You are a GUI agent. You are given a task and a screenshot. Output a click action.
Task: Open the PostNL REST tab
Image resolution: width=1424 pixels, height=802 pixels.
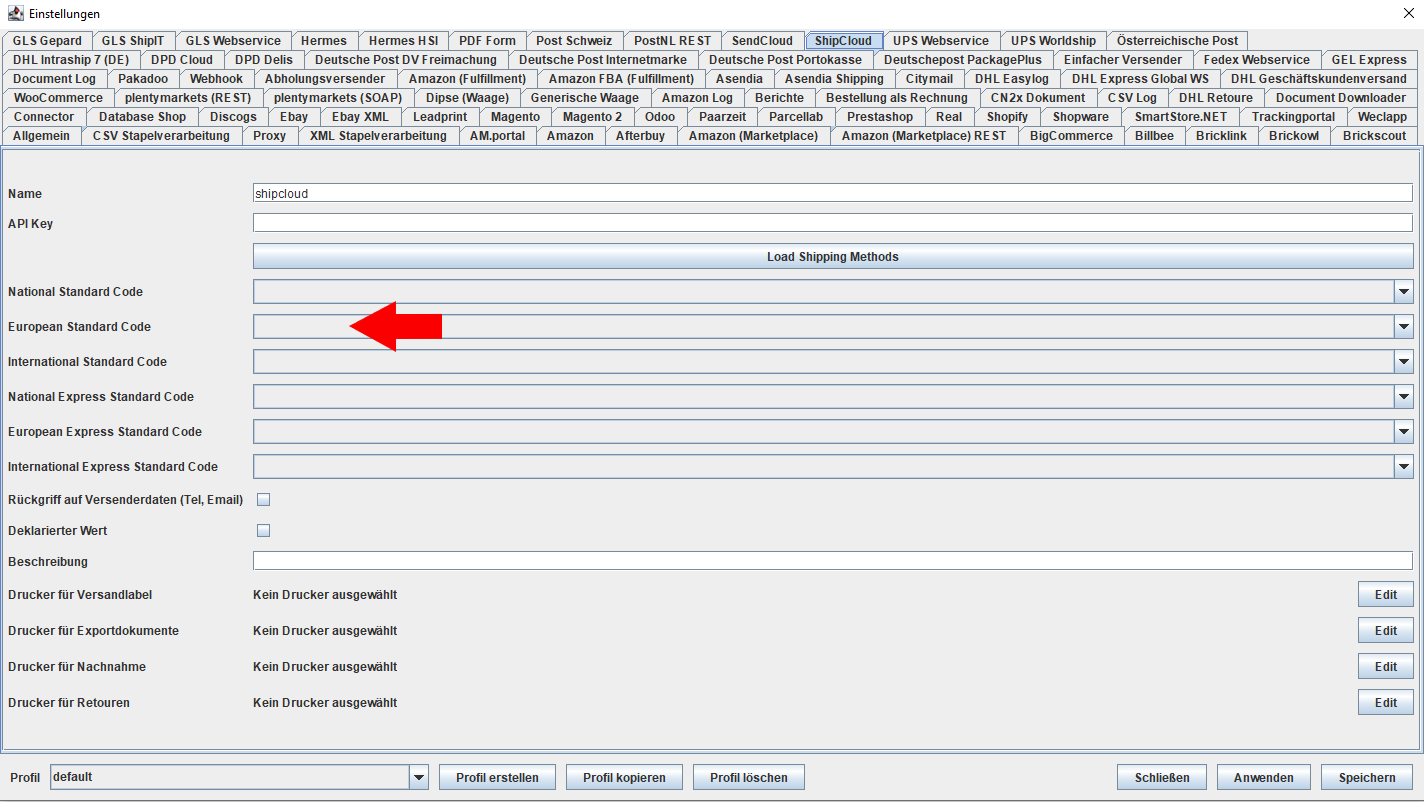click(x=672, y=41)
